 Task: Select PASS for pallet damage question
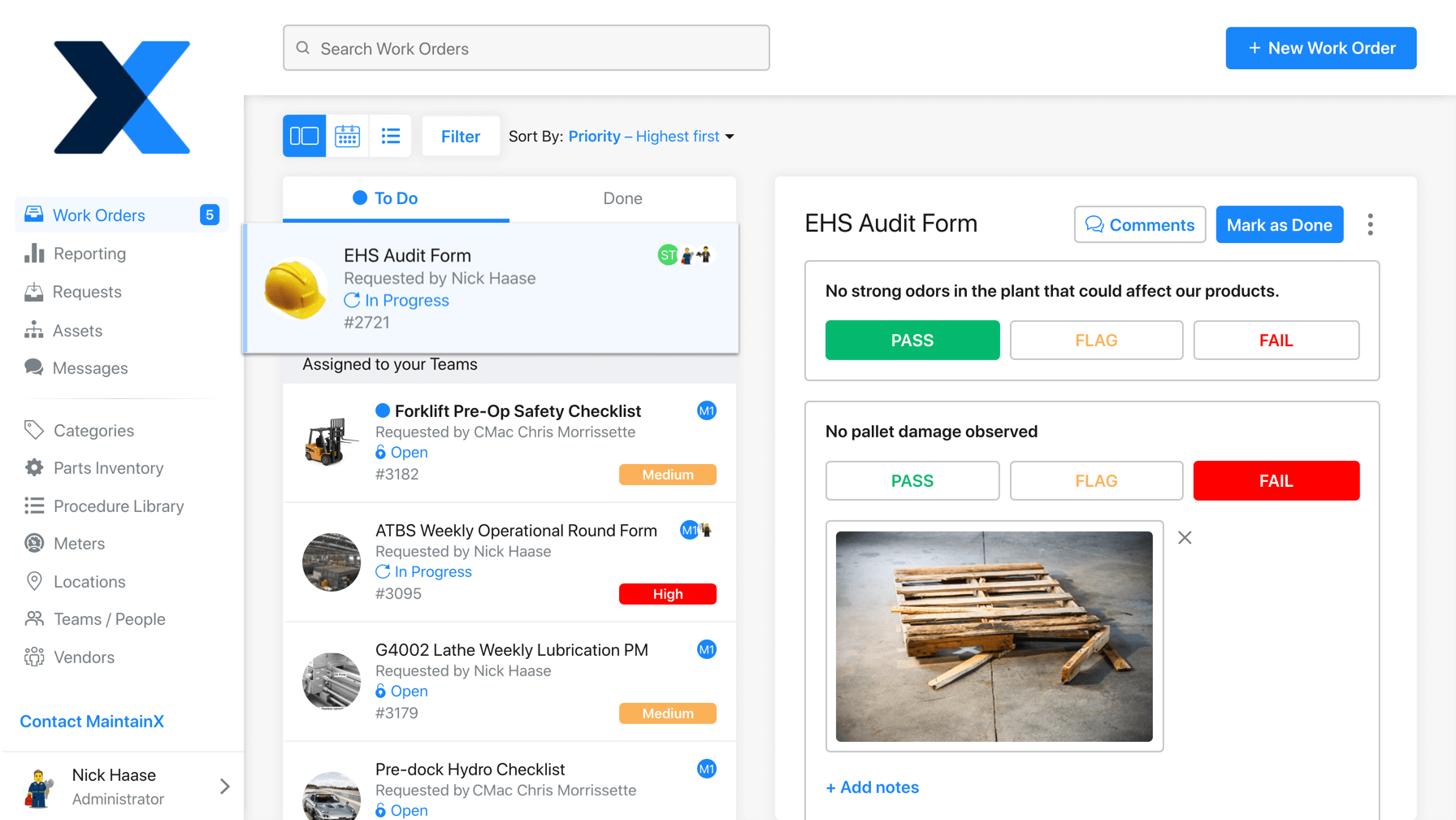pyautogui.click(x=912, y=481)
